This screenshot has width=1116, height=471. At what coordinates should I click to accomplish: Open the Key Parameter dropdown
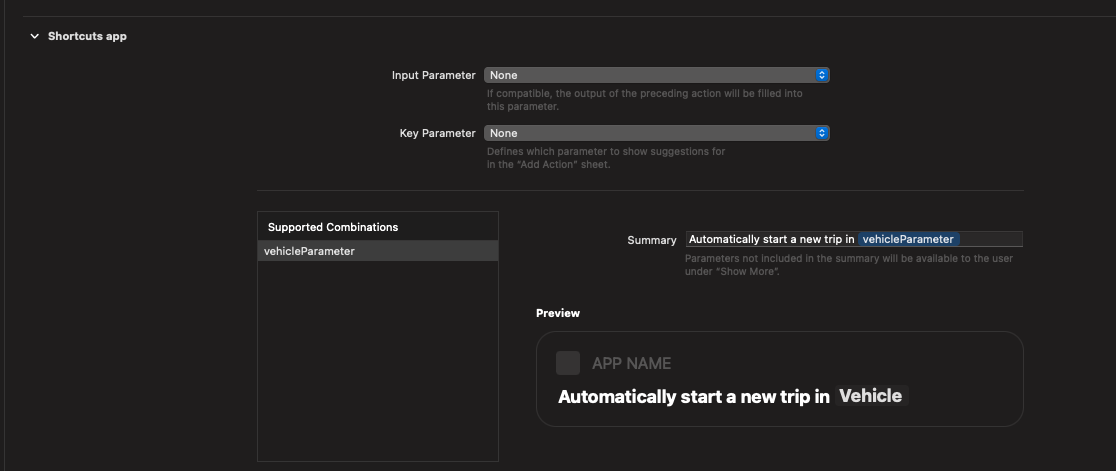(x=656, y=133)
